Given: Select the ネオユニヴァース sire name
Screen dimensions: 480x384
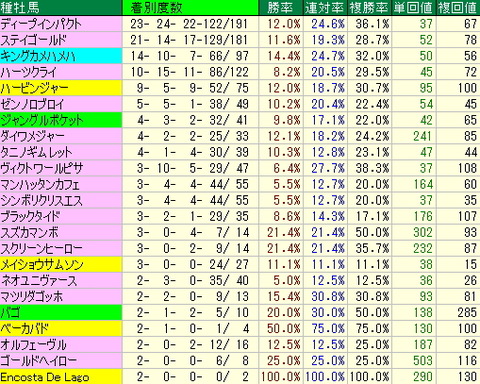Looking at the screenshot, I should point(39,280).
